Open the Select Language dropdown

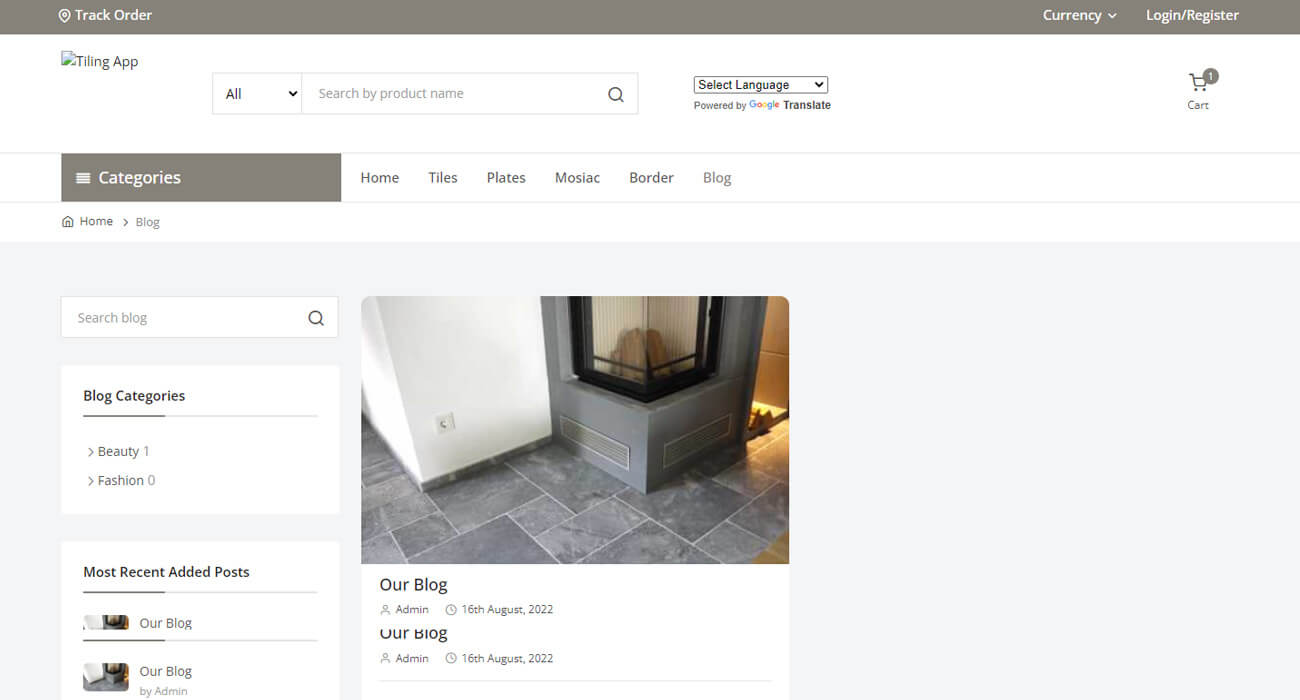click(x=761, y=85)
